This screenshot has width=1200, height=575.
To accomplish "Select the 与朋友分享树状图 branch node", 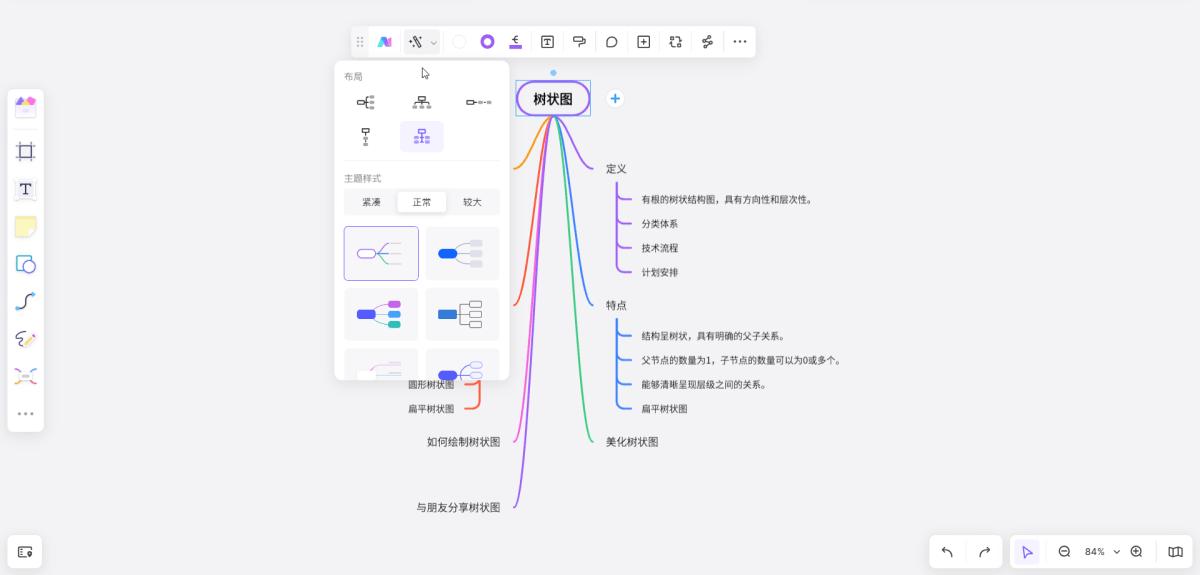I will click(x=458, y=507).
